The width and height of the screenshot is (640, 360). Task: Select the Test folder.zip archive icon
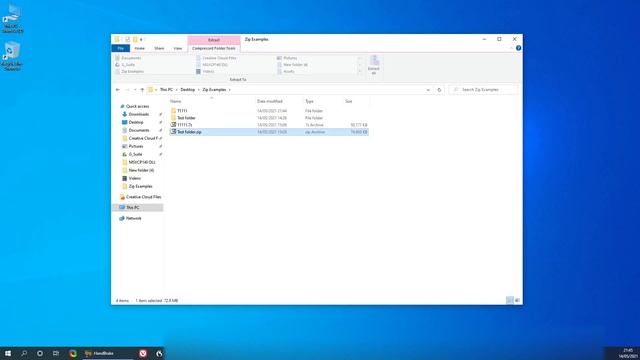click(x=173, y=132)
